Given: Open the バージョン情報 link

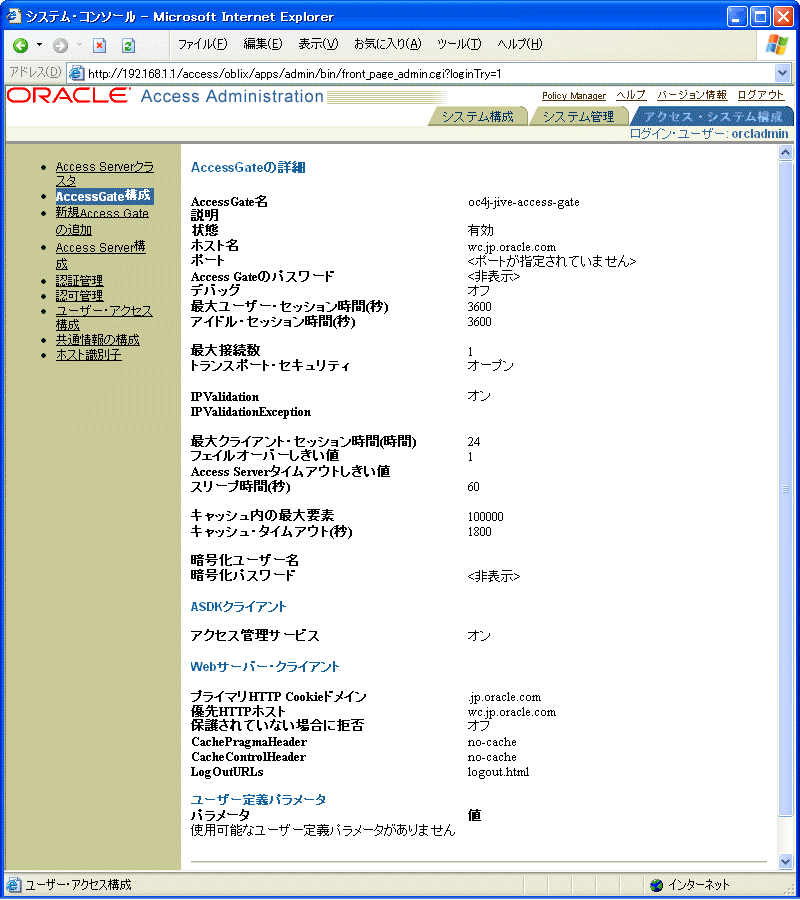Looking at the screenshot, I should pyautogui.click(x=692, y=95).
